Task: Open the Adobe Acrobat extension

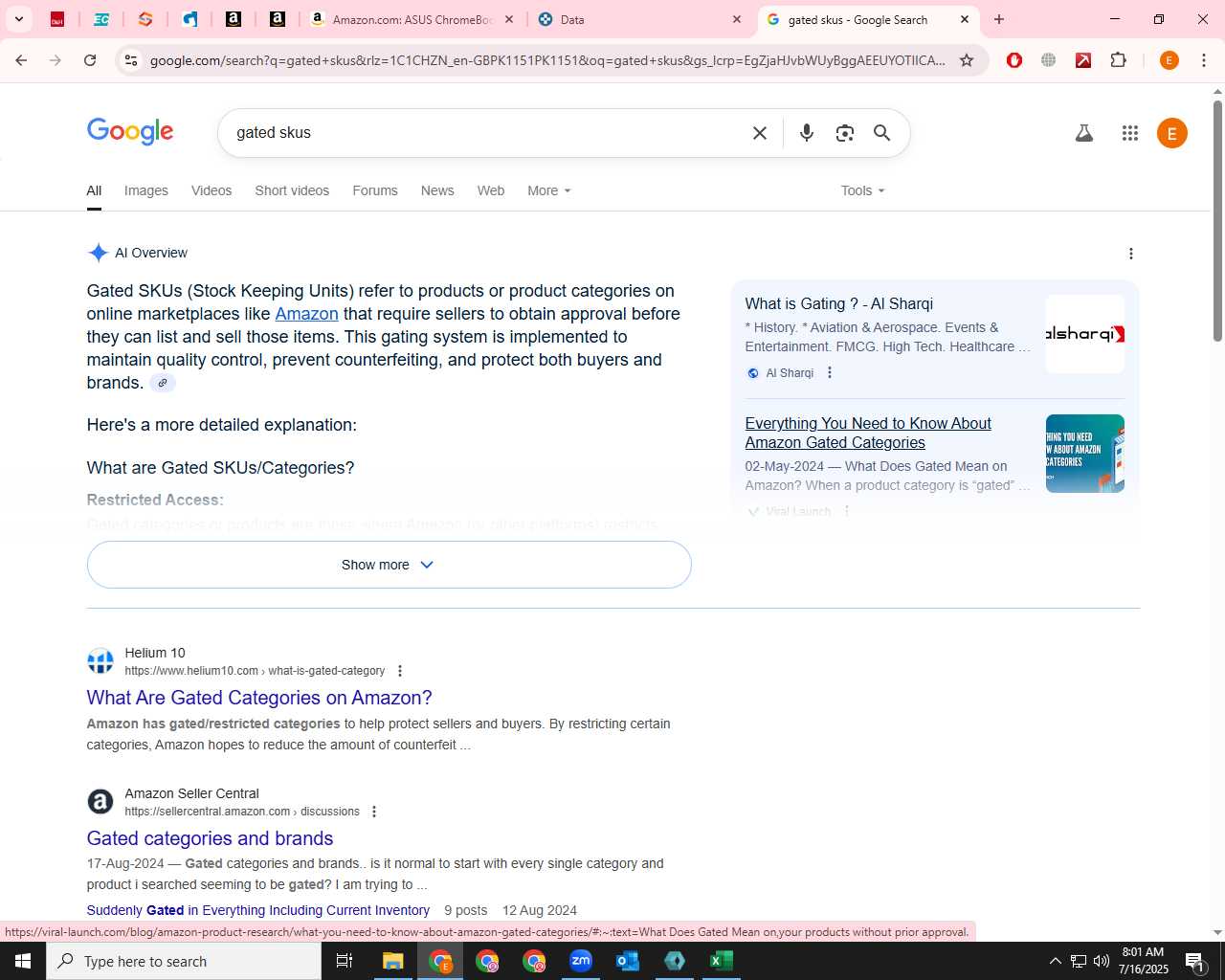Action: tap(1083, 60)
